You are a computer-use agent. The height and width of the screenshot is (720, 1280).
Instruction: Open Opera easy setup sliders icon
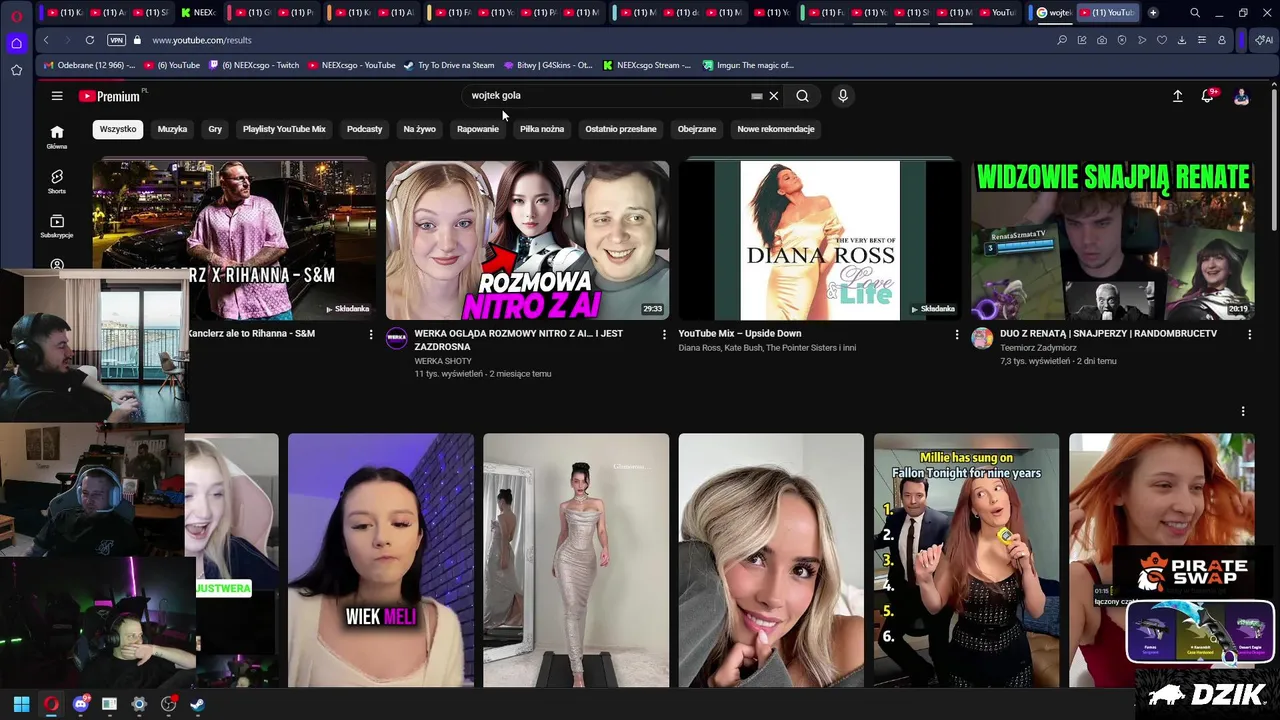point(1202,40)
